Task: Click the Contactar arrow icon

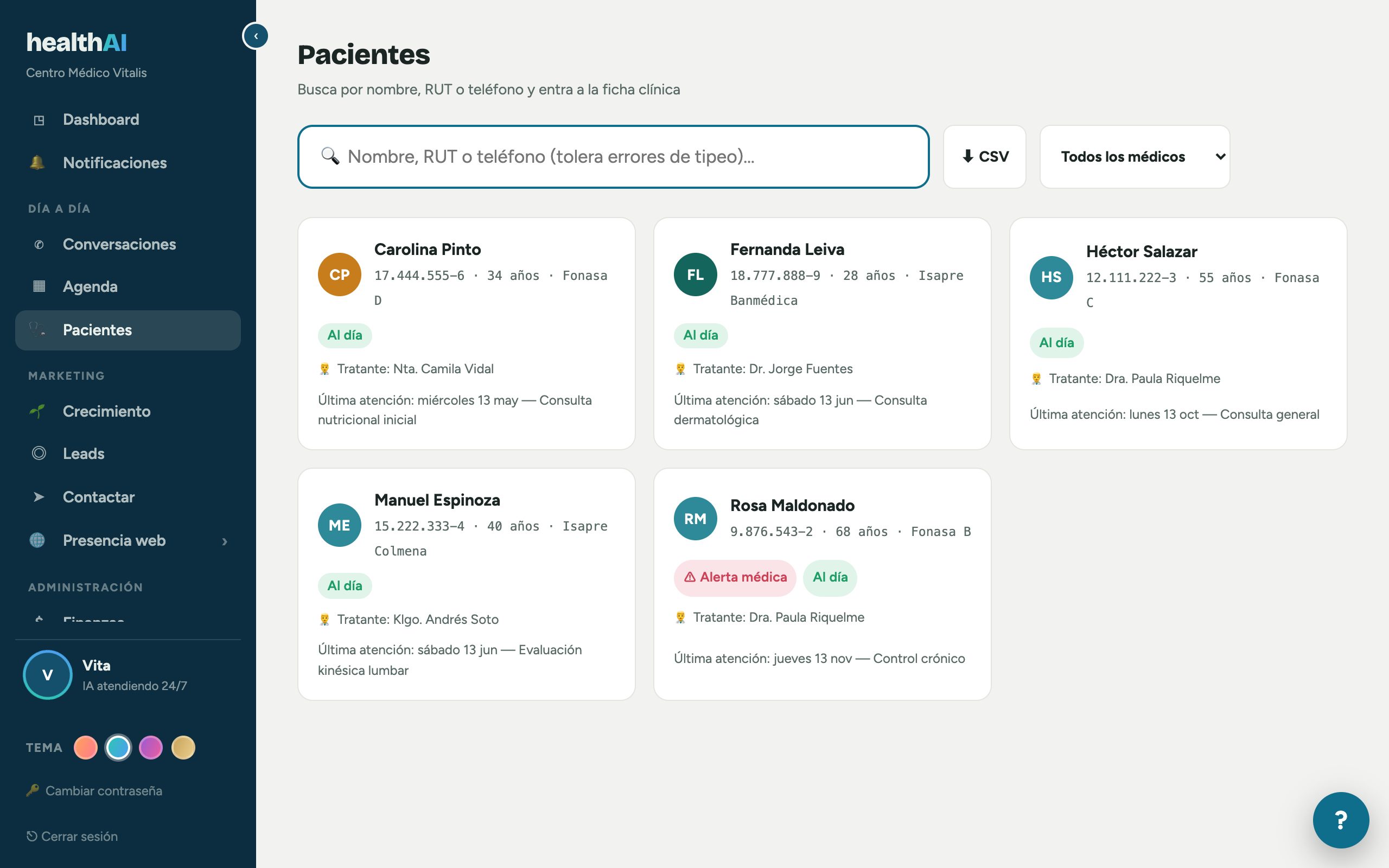Action: click(x=39, y=497)
